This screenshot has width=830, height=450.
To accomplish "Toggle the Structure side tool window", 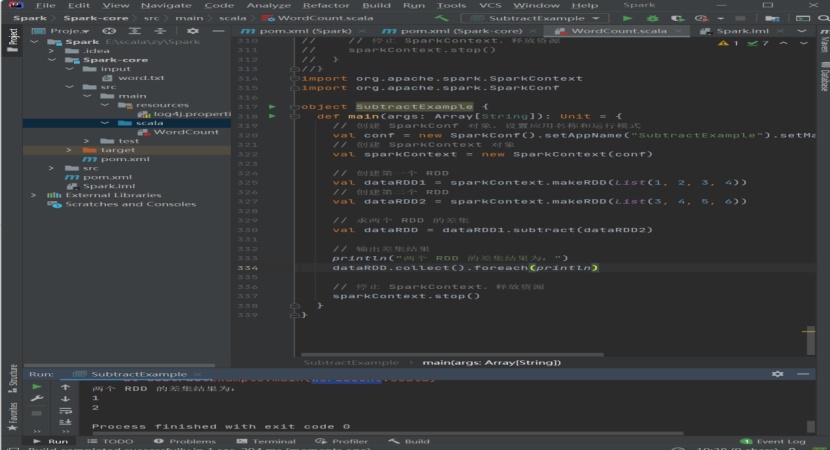I will tap(13, 378).
